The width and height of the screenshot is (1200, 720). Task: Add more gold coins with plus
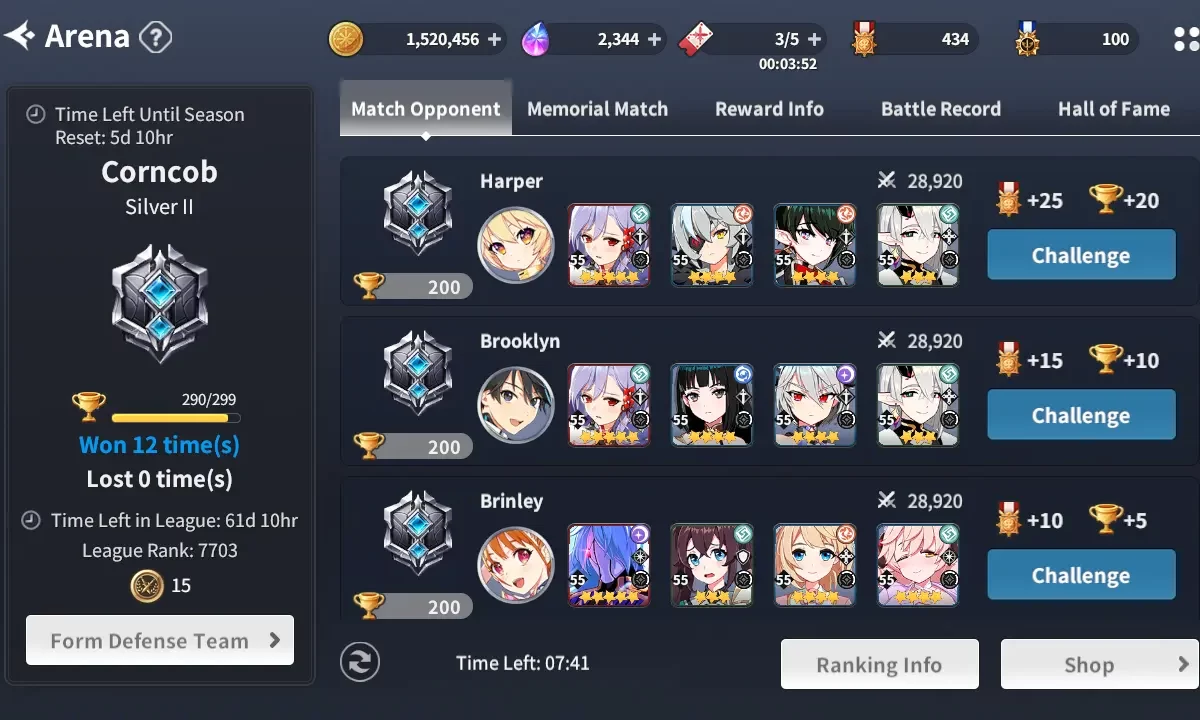pos(494,40)
